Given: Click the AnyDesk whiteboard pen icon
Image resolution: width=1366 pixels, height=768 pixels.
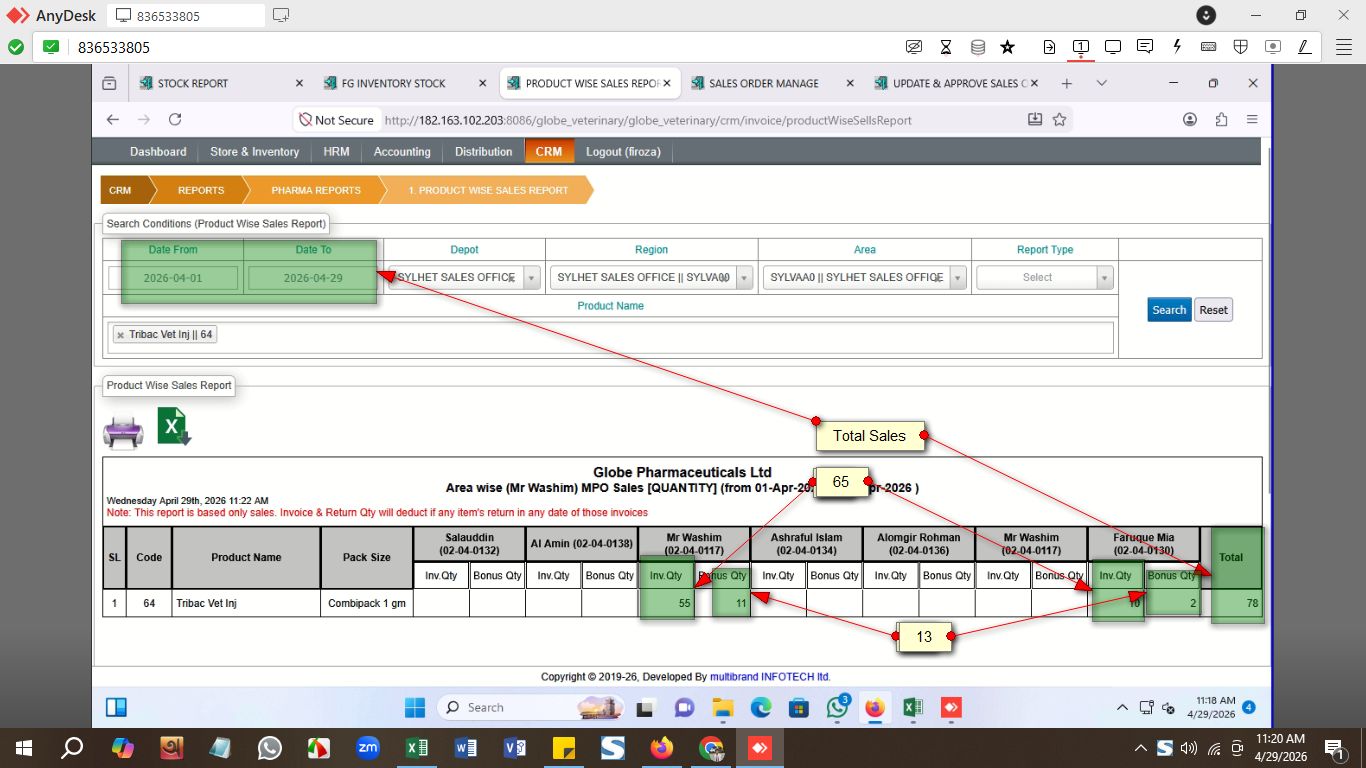Looking at the screenshot, I should (1305, 47).
